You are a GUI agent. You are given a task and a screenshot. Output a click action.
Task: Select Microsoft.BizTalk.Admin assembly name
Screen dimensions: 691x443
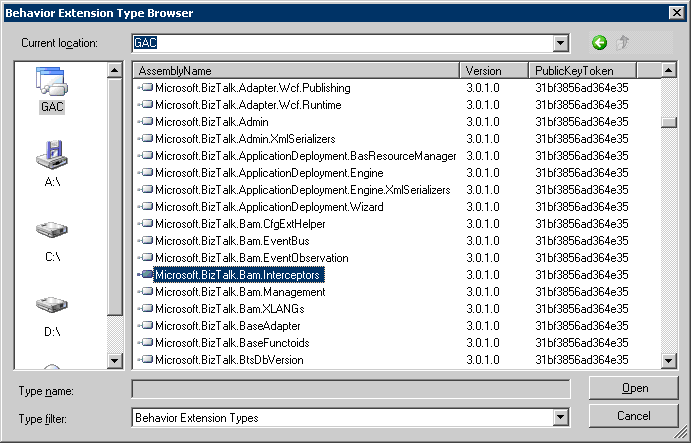tap(212, 122)
